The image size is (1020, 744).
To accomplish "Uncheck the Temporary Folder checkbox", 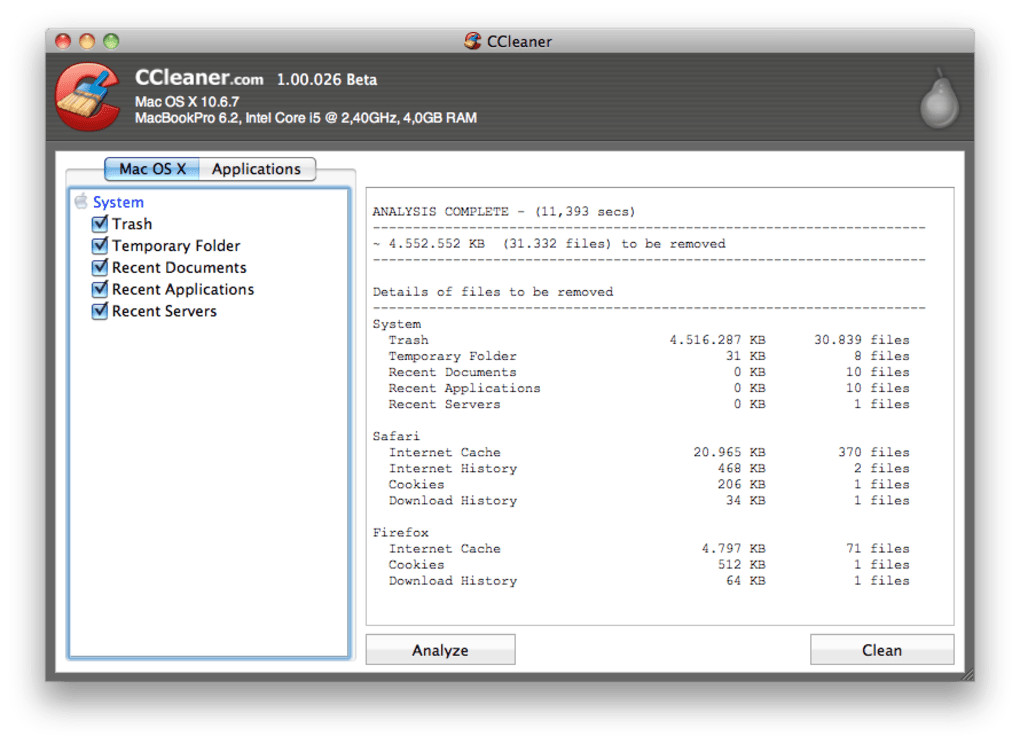I will coord(100,246).
